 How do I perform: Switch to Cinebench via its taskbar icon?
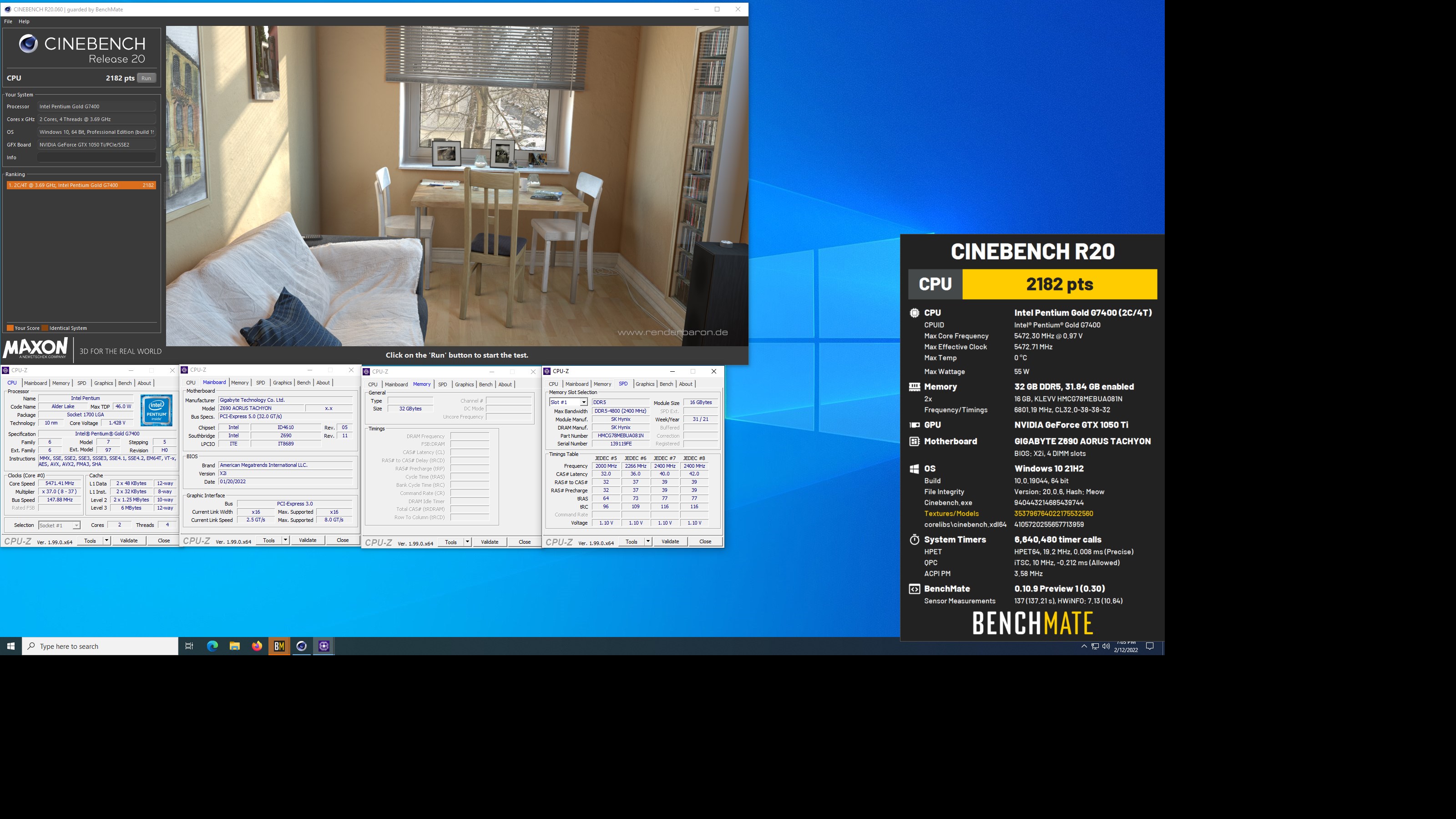[x=301, y=646]
